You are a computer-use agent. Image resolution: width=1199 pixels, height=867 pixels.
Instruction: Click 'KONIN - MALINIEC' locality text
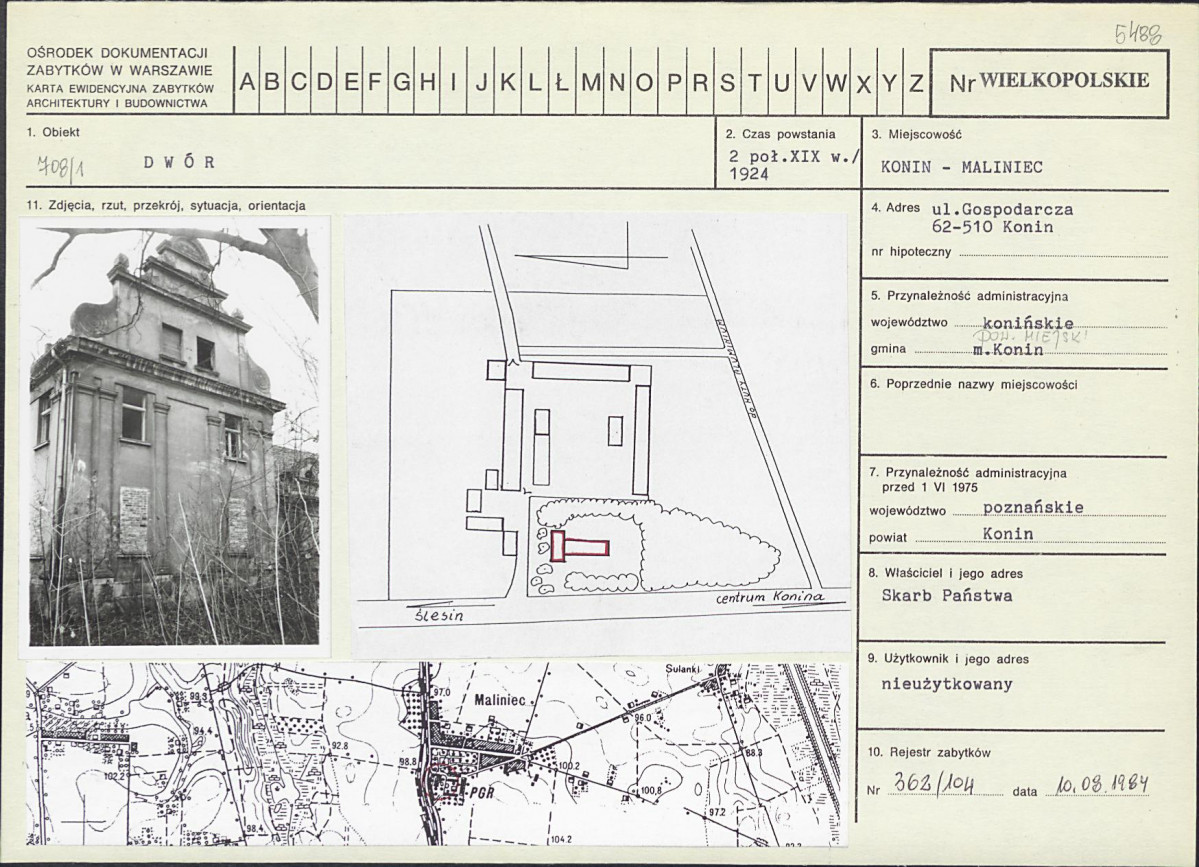pos(961,167)
